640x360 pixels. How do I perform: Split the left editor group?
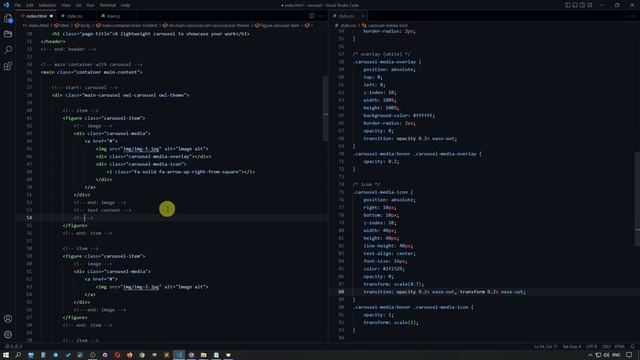[x=312, y=16]
